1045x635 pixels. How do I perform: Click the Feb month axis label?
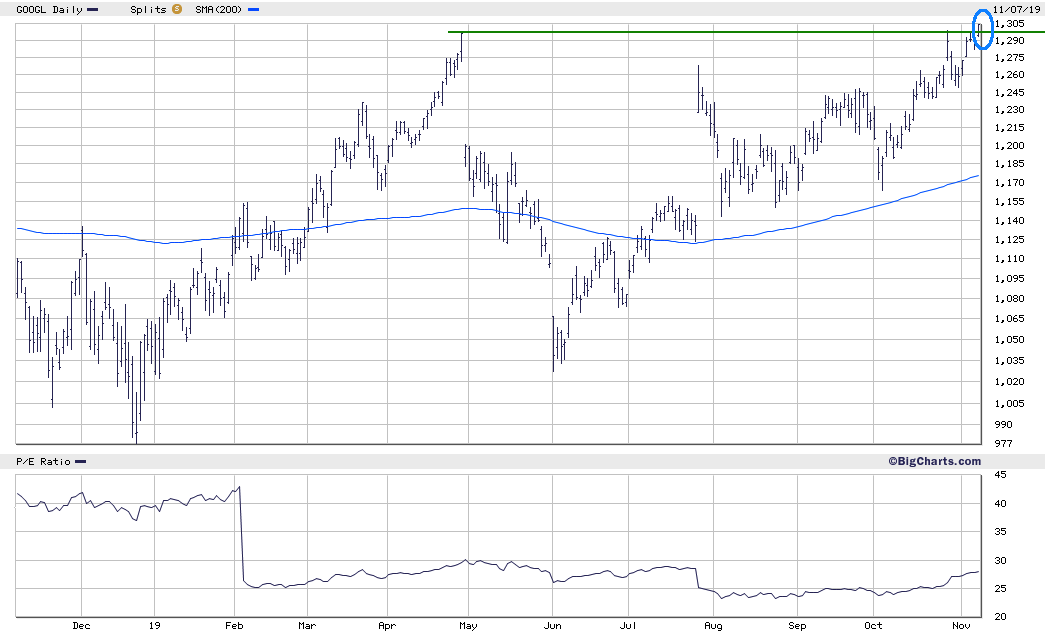(234, 626)
